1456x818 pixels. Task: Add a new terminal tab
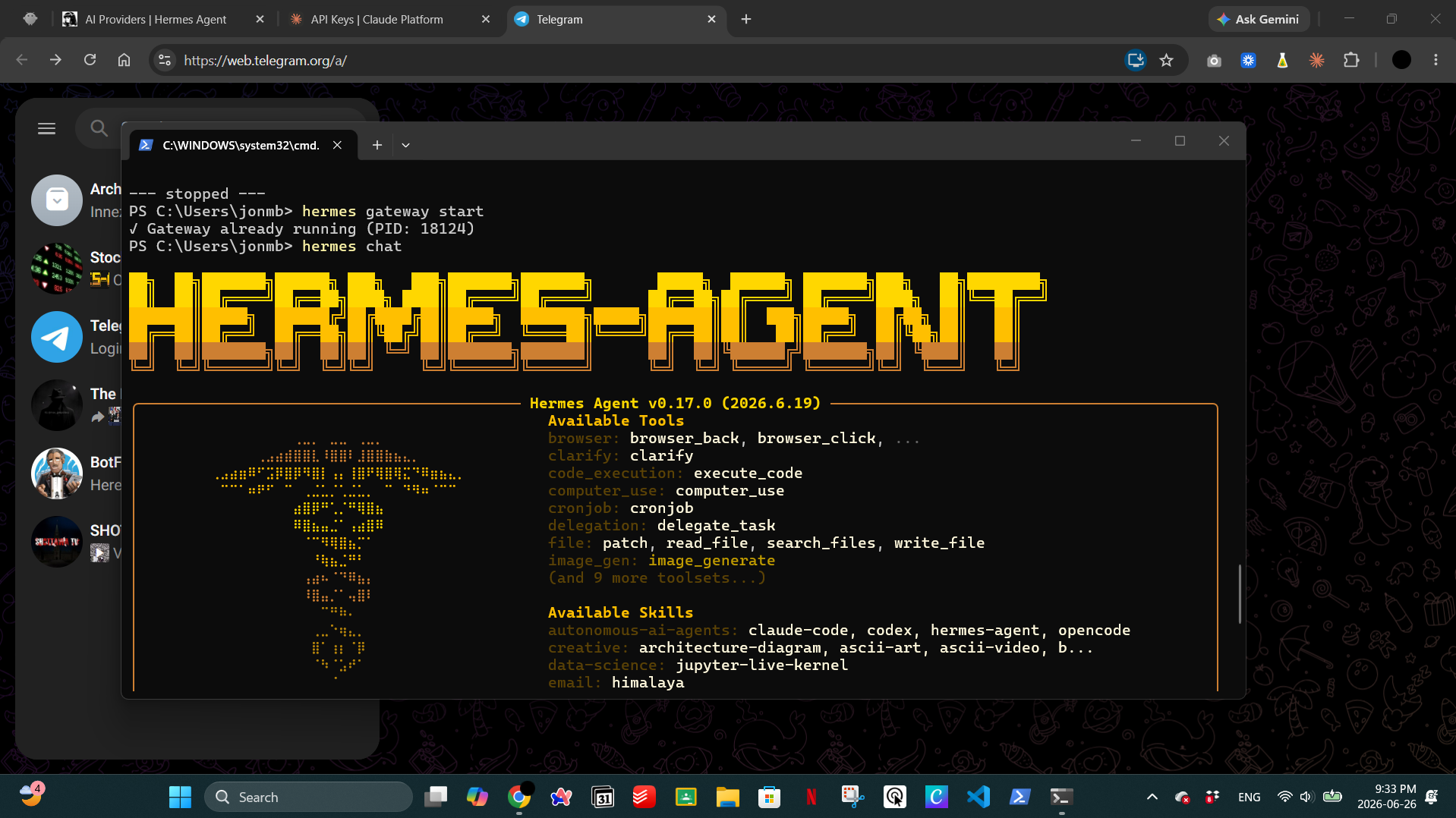click(x=377, y=145)
